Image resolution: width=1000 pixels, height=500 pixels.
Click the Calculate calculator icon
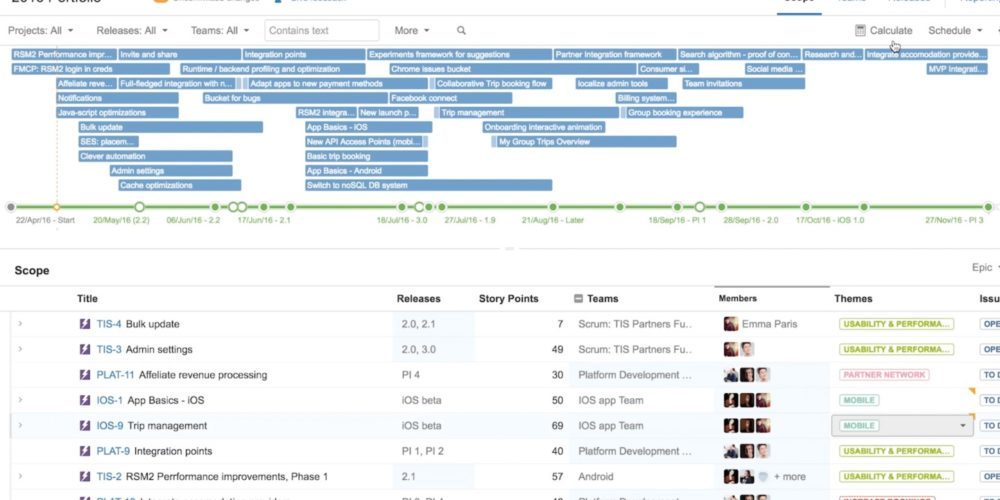coord(860,31)
